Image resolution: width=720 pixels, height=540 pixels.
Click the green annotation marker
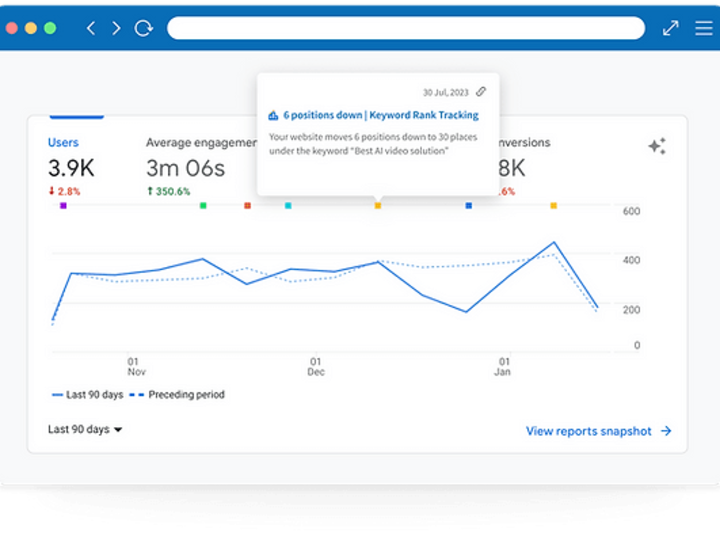click(203, 206)
